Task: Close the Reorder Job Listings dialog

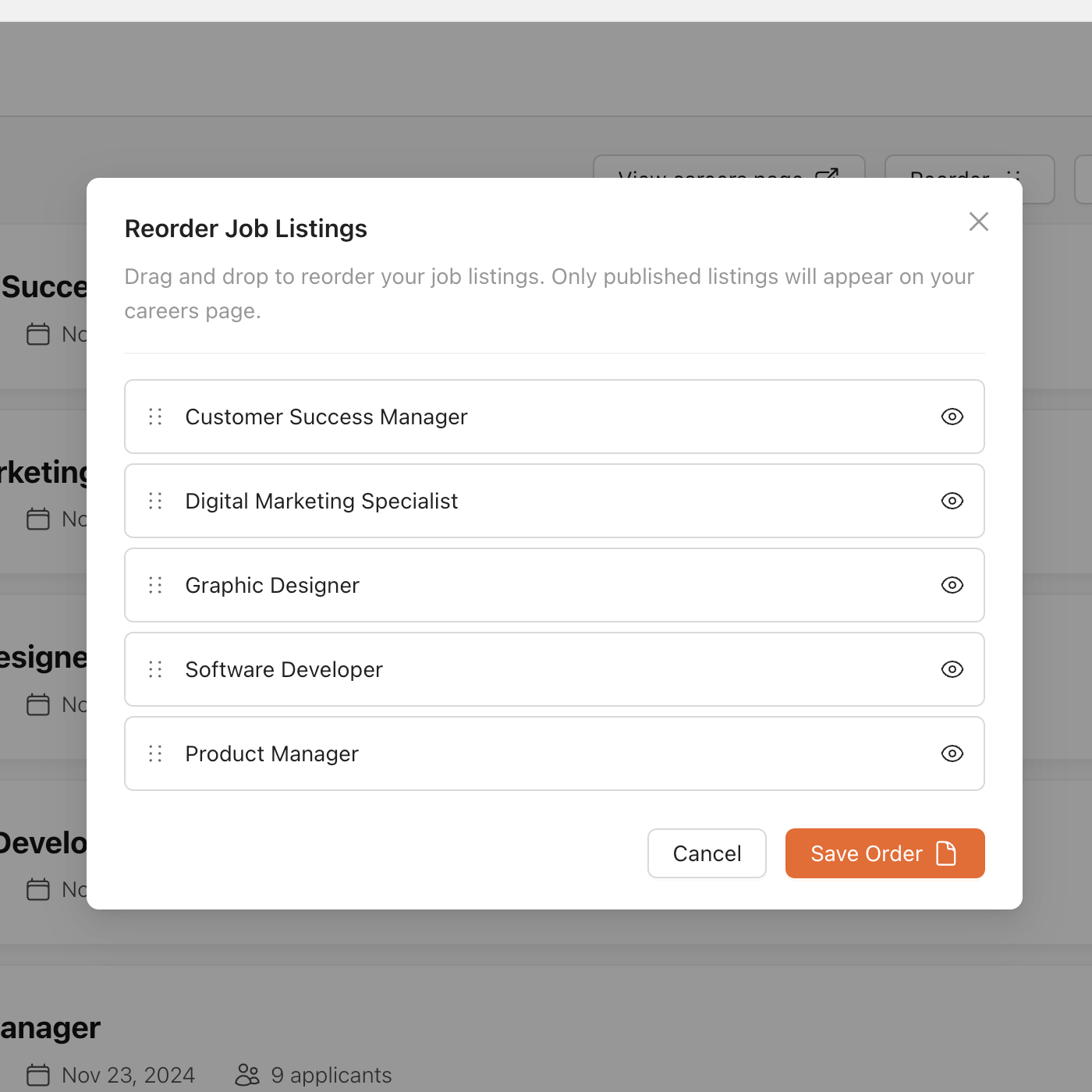Action: 978,222
